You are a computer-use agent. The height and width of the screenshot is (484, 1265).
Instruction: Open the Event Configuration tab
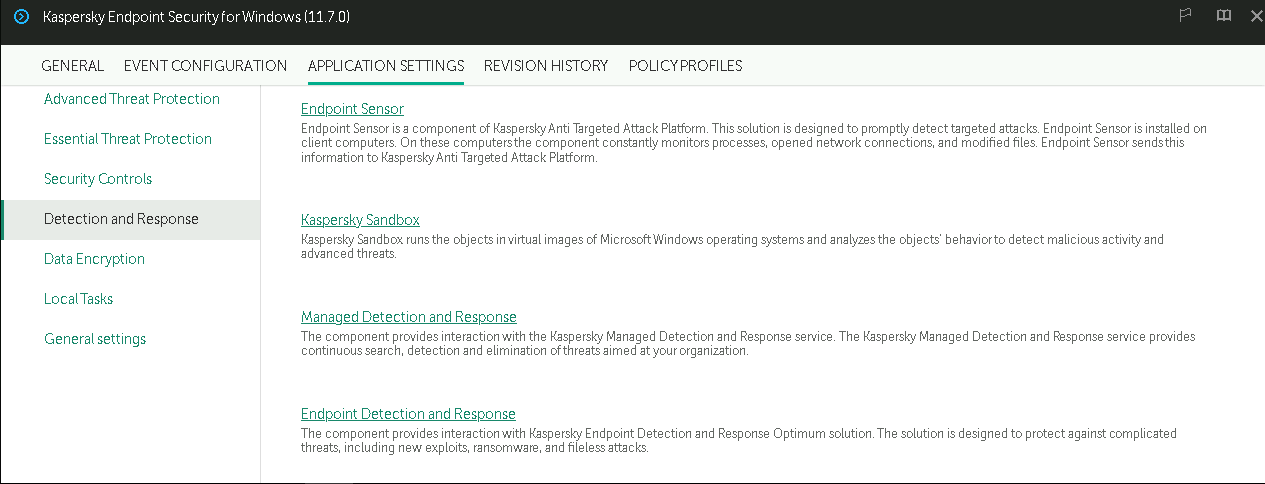[205, 66]
